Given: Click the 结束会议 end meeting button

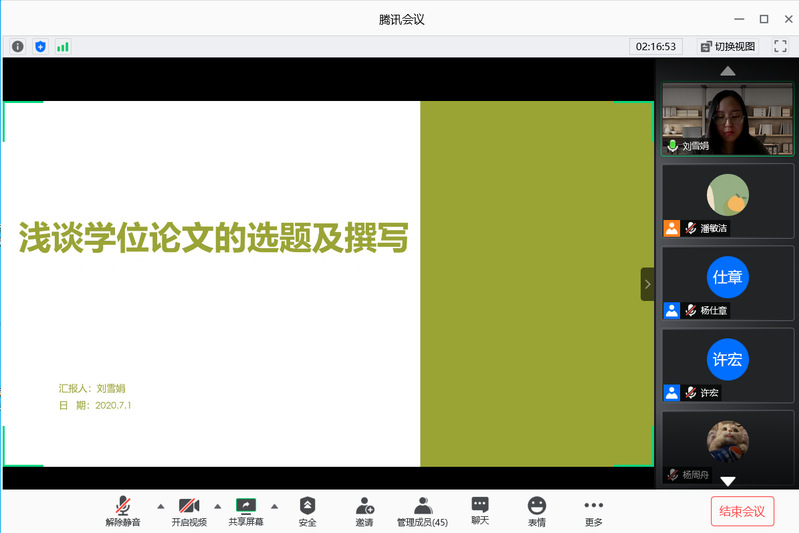Looking at the screenshot, I should tap(742, 511).
